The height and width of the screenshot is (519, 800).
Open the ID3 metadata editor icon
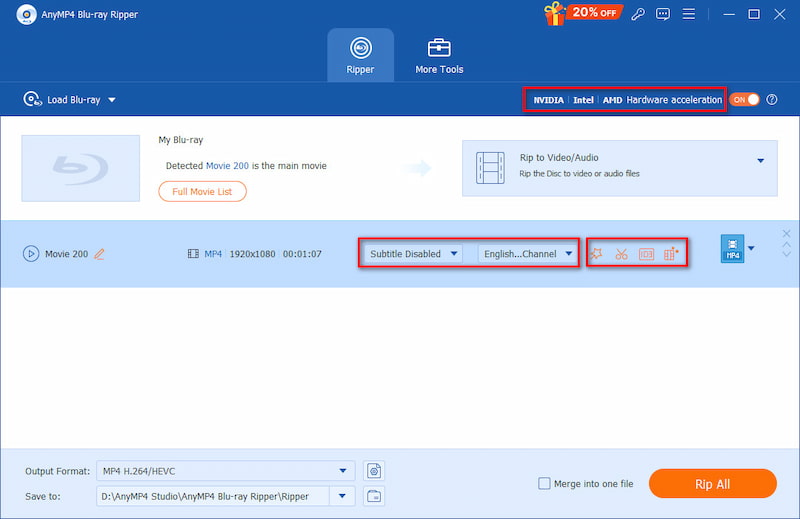[646, 254]
